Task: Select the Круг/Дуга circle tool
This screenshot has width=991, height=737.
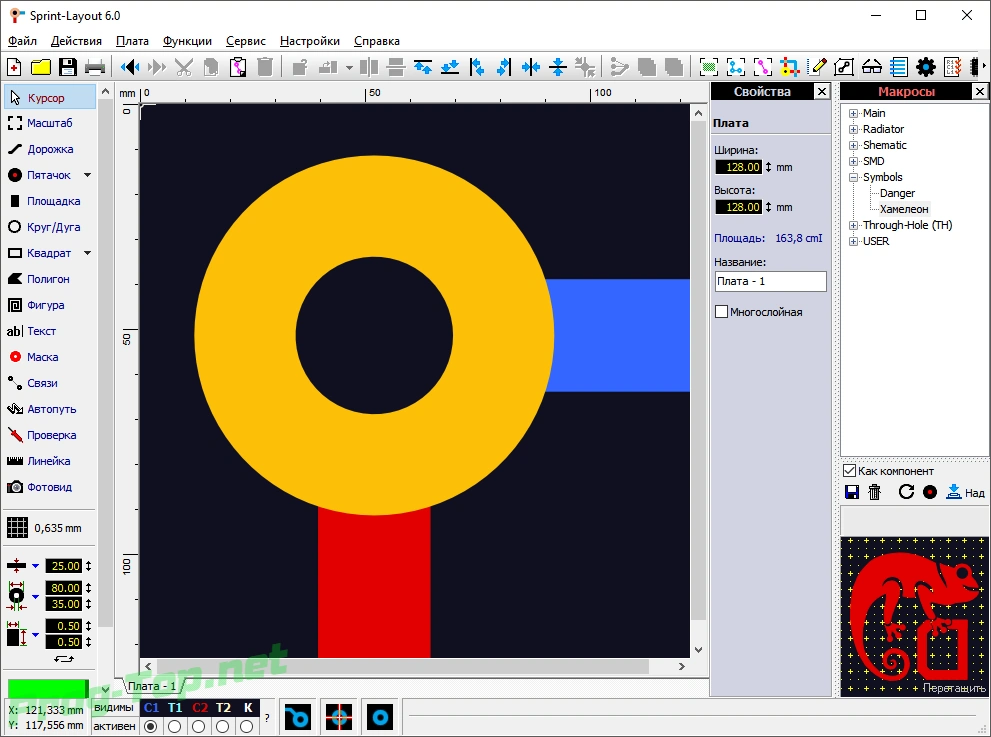Action: 50,227
